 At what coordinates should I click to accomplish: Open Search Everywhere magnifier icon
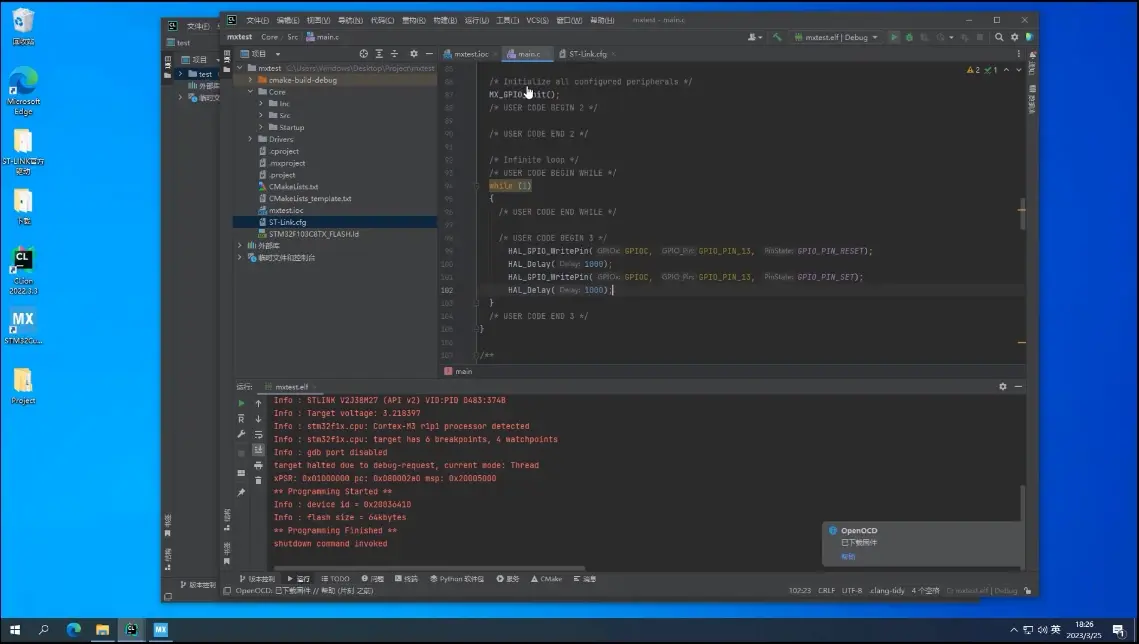pos(999,37)
